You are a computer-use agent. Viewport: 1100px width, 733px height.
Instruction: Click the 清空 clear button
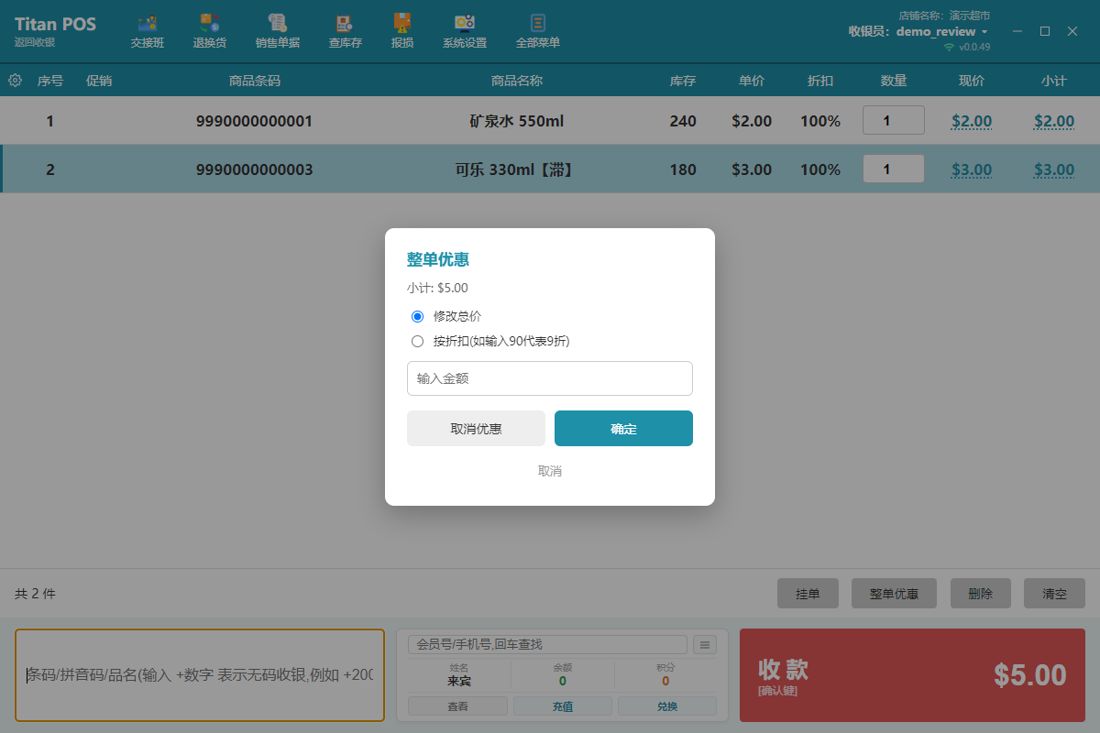(1054, 593)
